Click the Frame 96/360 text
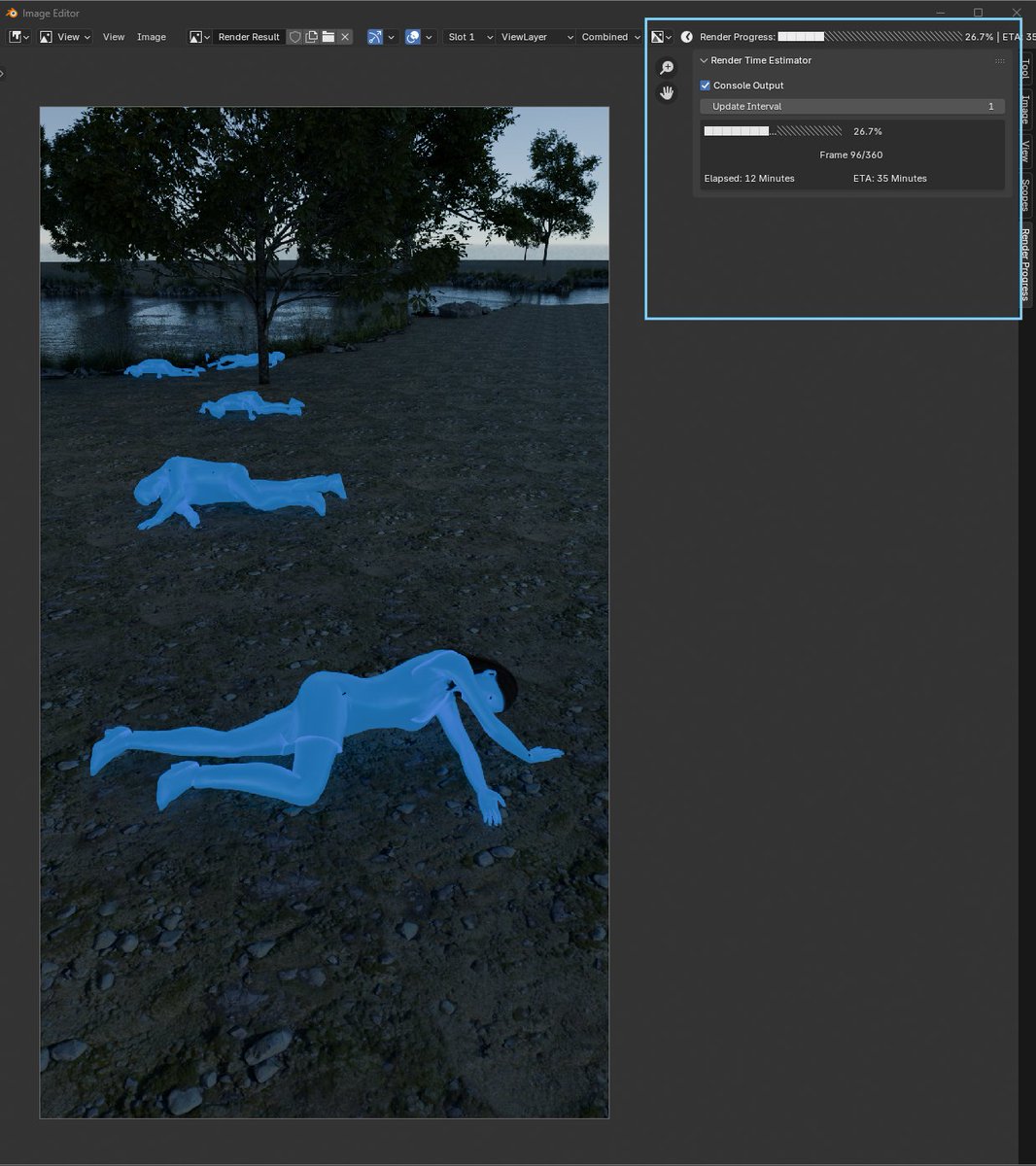Viewport: 1036px width, 1166px height. coord(851,154)
